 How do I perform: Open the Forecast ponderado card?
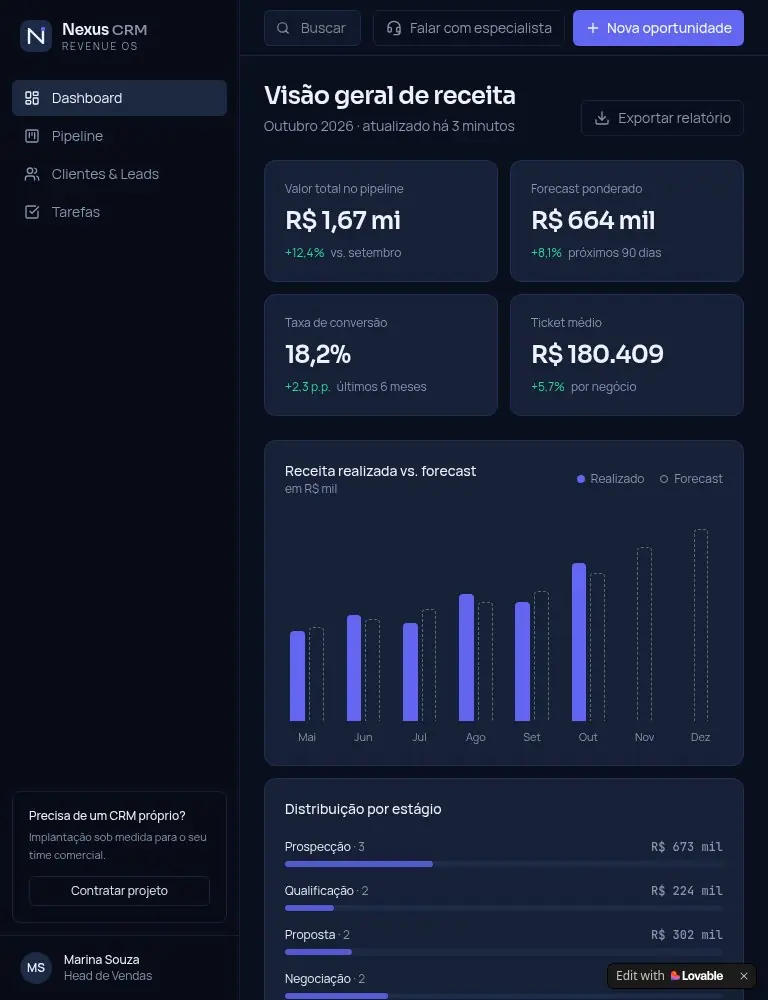click(x=627, y=221)
